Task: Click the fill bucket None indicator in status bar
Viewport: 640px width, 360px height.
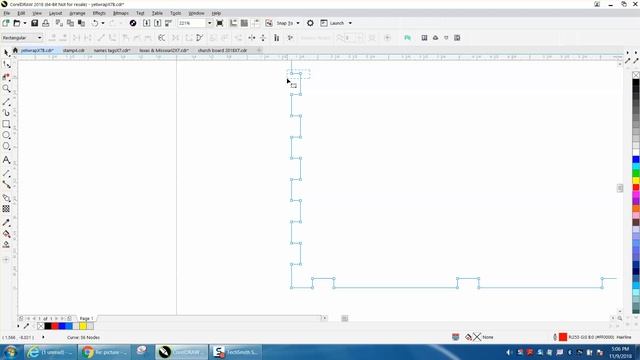Action: point(468,337)
